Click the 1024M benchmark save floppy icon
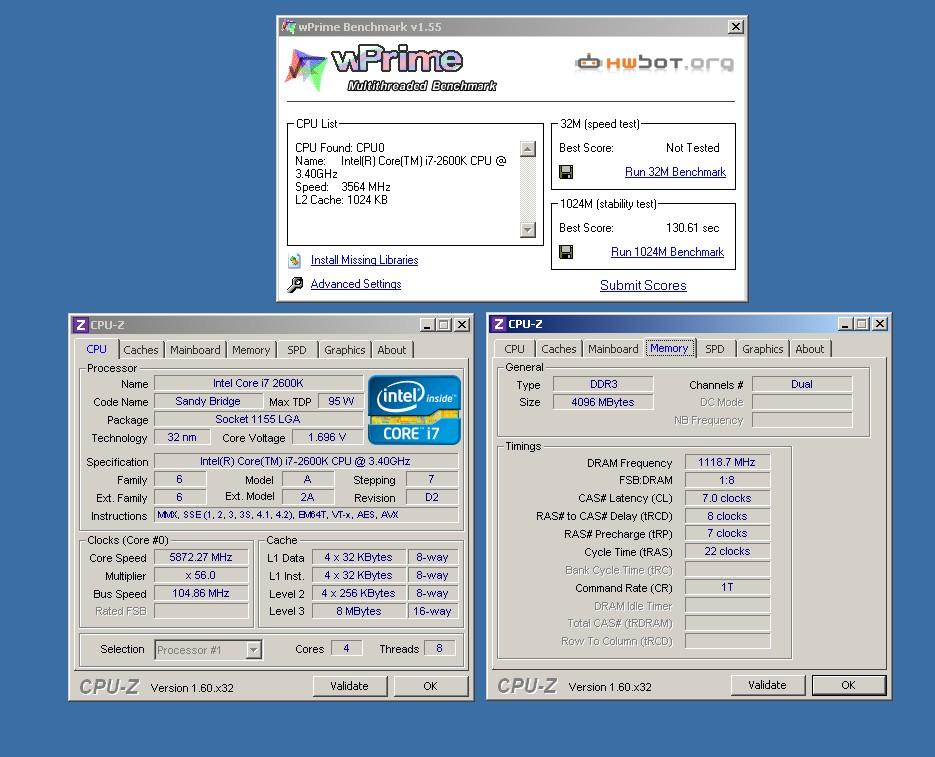 point(566,252)
